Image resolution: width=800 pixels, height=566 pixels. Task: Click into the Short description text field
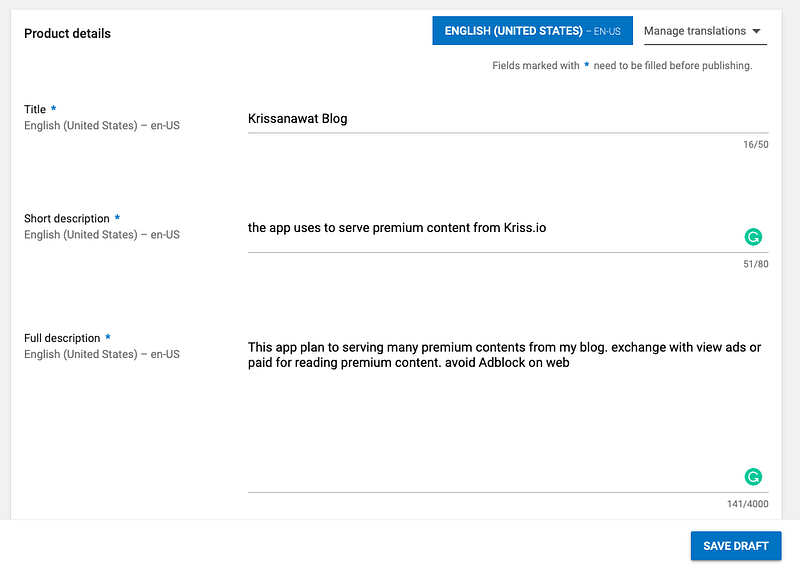coord(490,228)
